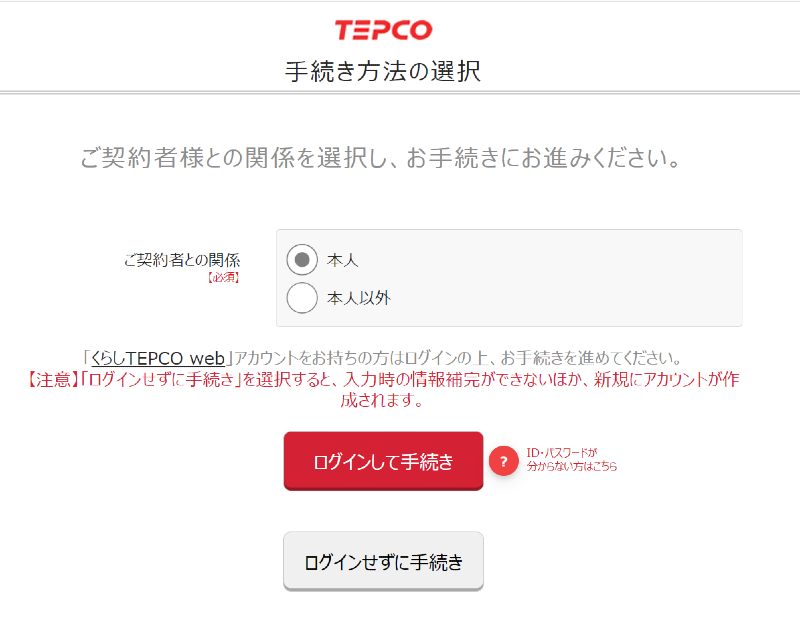Click the ご契約者との関係 field label
800x624 pixels.
[x=182, y=260]
